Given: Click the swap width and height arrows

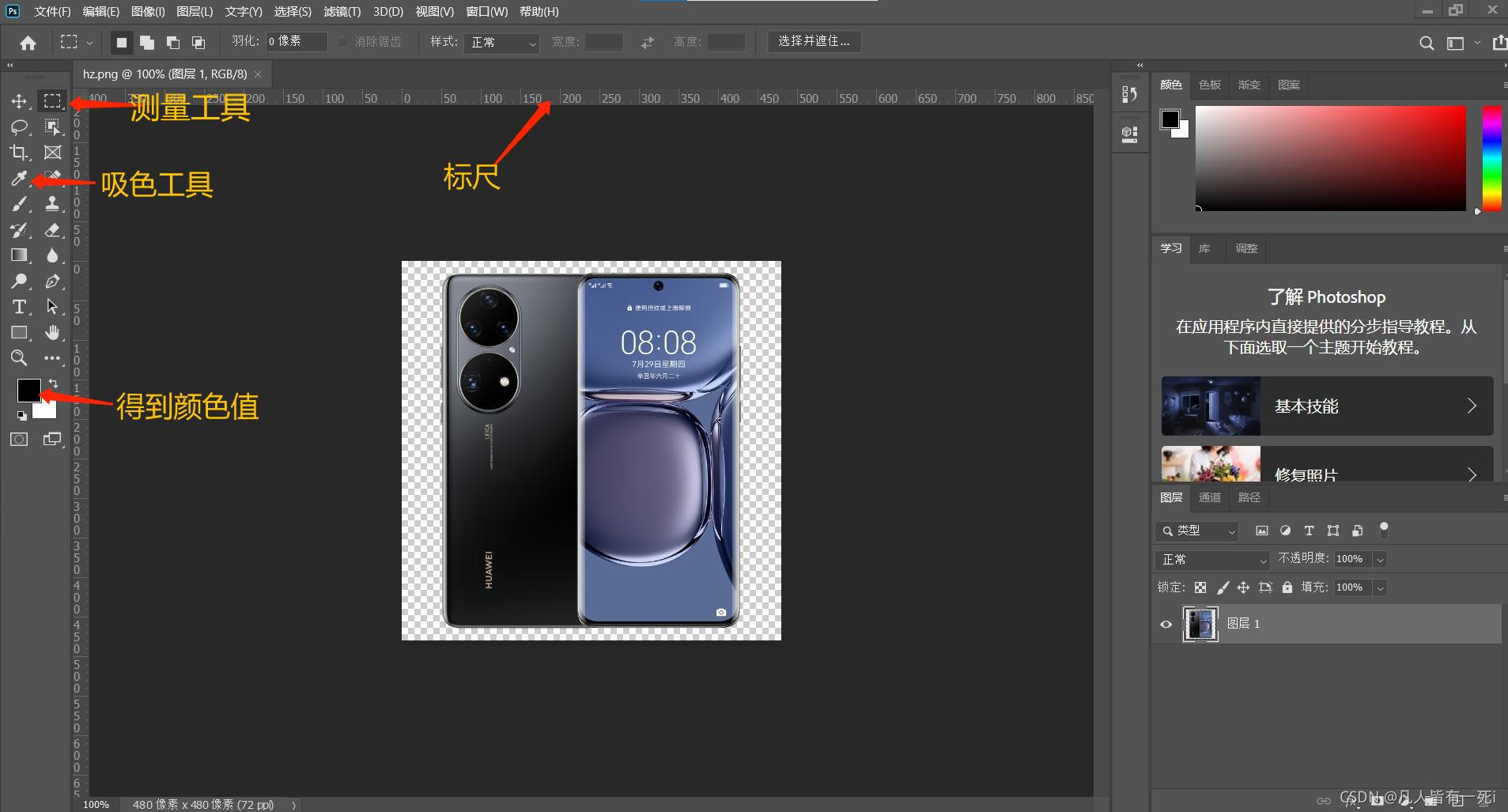Looking at the screenshot, I should (648, 43).
